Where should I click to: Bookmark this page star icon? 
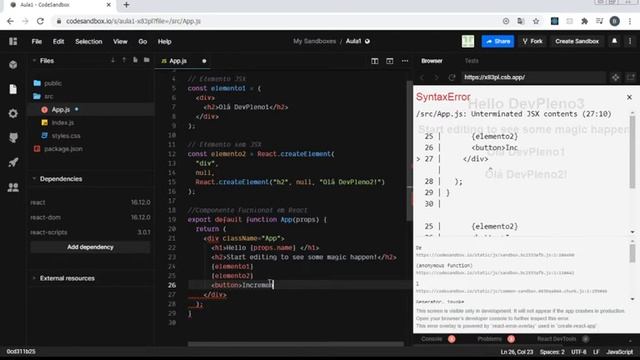pos(536,21)
